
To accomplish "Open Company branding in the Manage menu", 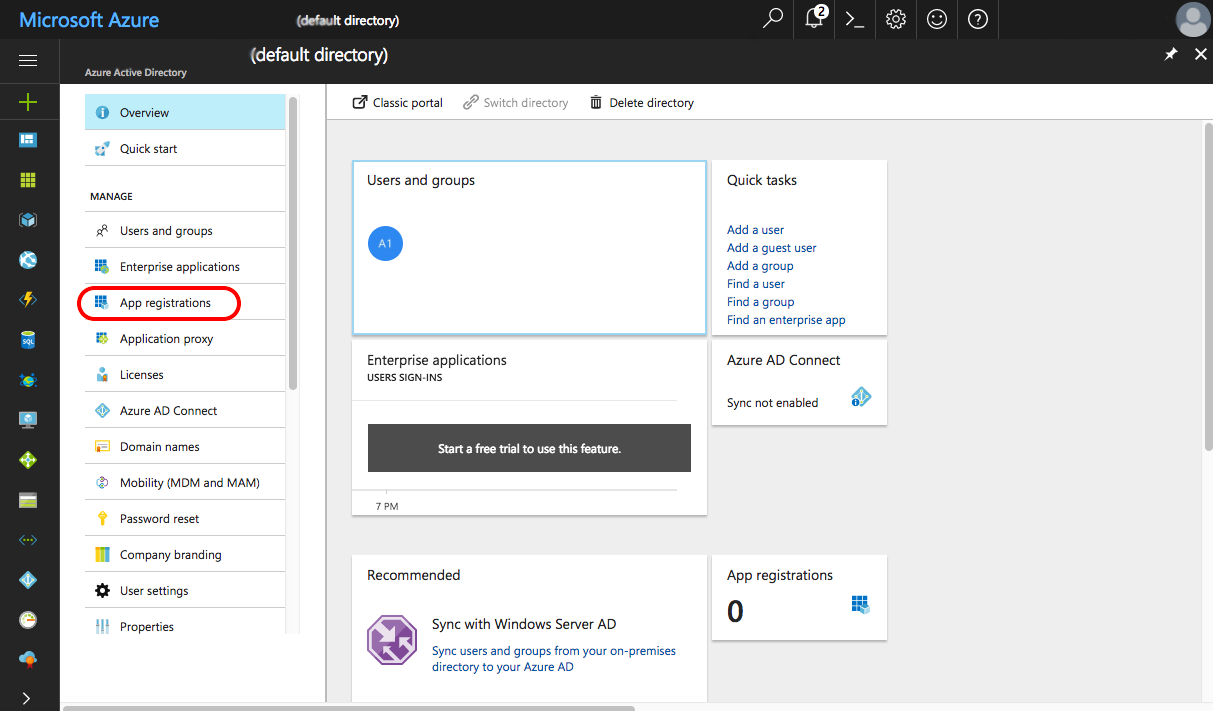I will (185, 555).
